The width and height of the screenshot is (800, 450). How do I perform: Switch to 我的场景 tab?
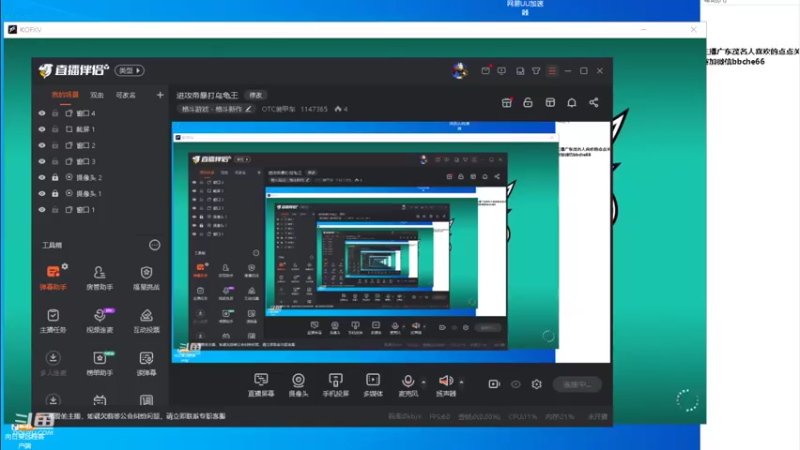pos(65,95)
